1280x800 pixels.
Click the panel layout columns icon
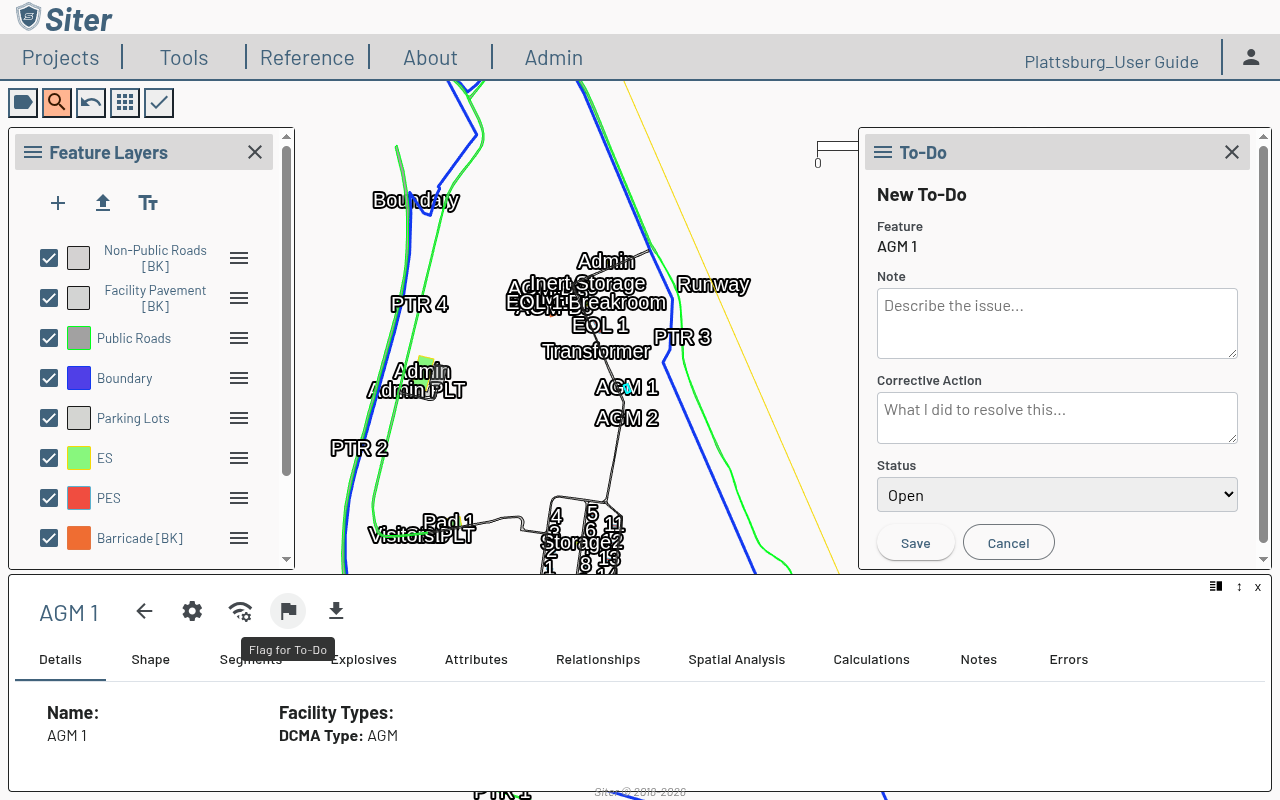tap(1216, 587)
